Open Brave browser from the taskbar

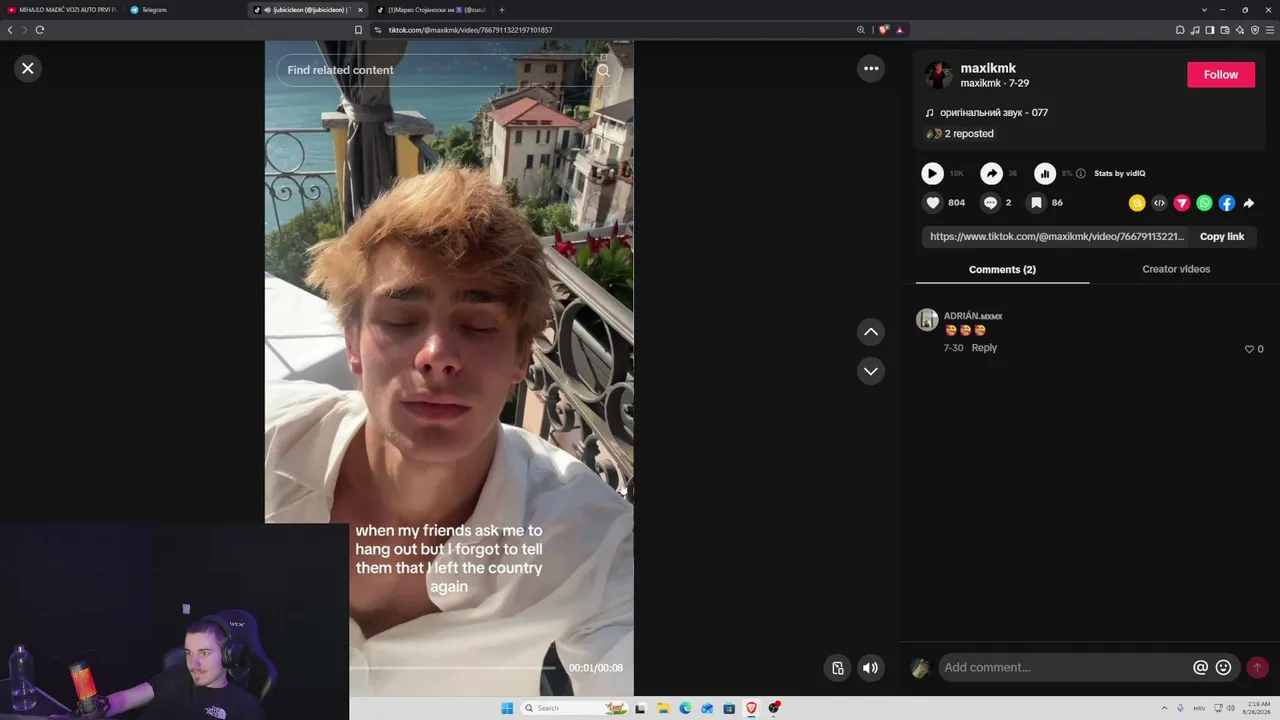(751, 708)
